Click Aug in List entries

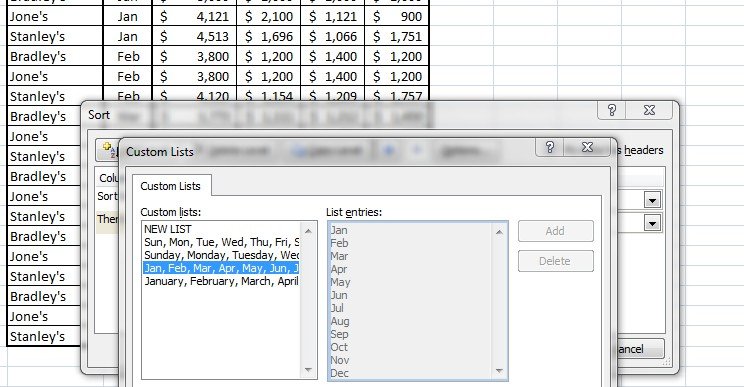[x=340, y=321]
